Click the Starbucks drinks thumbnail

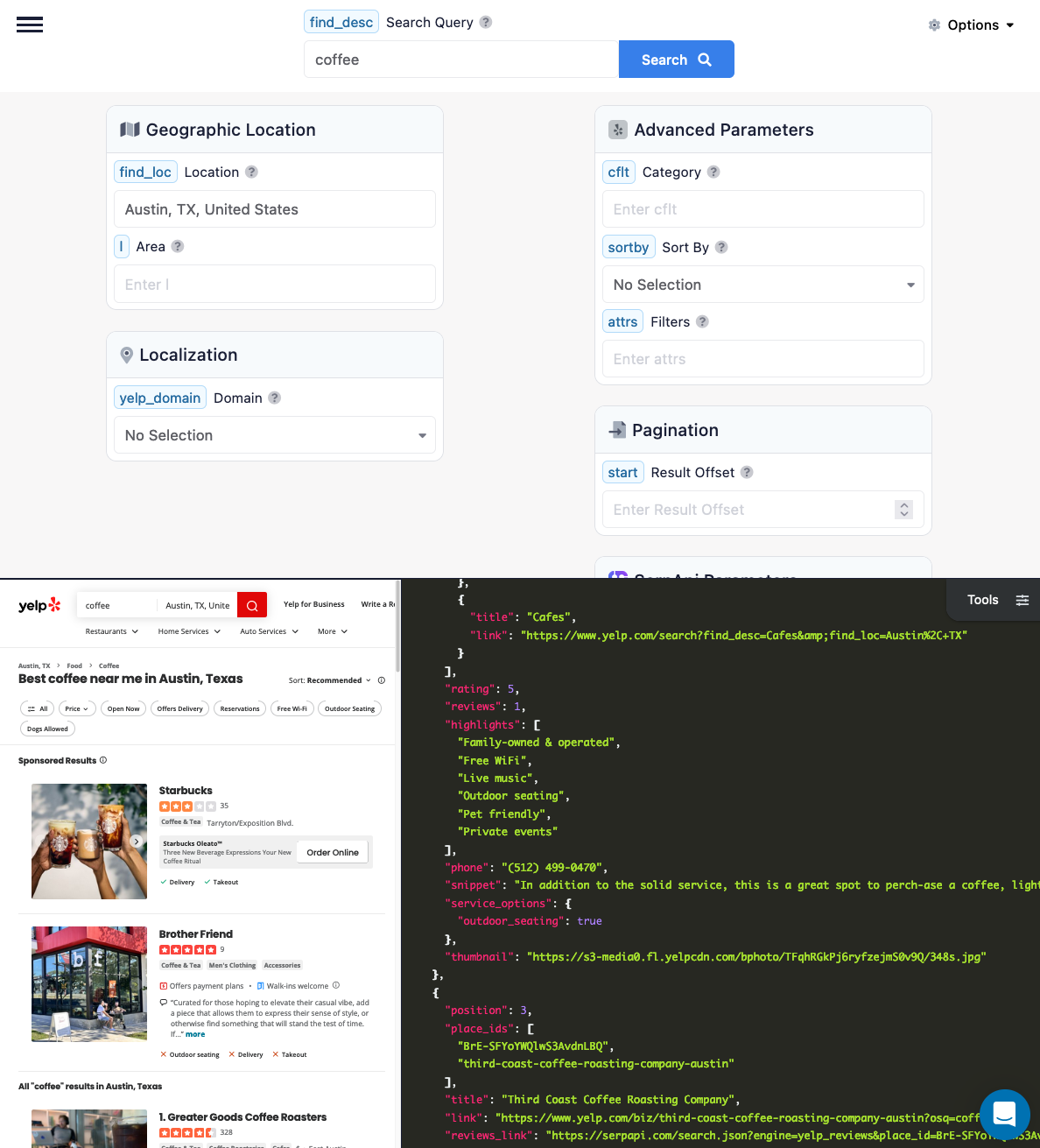89,842
